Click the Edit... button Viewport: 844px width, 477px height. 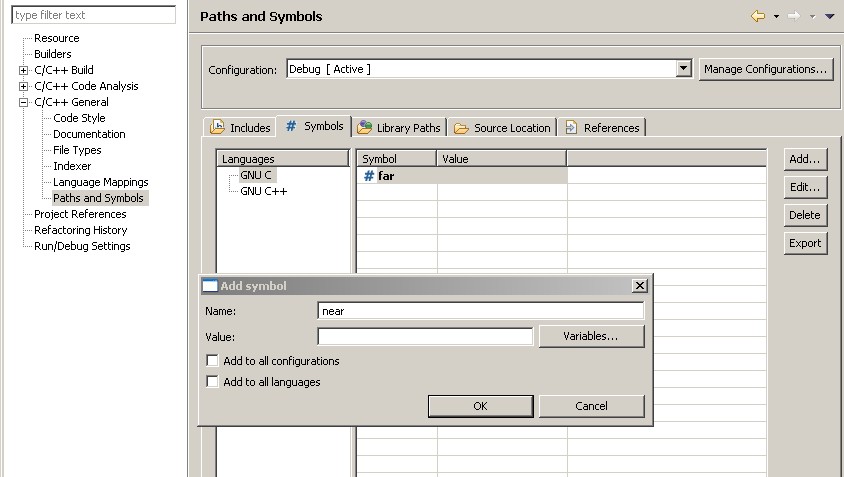point(805,187)
